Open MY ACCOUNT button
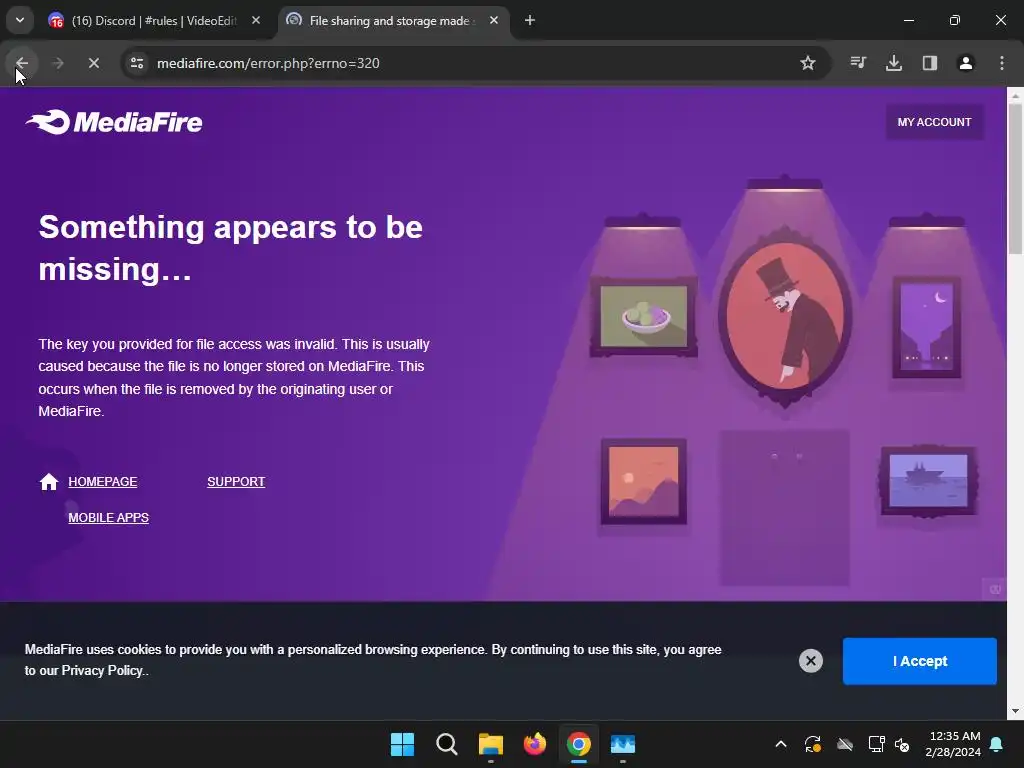The height and width of the screenshot is (768, 1024). click(x=934, y=122)
